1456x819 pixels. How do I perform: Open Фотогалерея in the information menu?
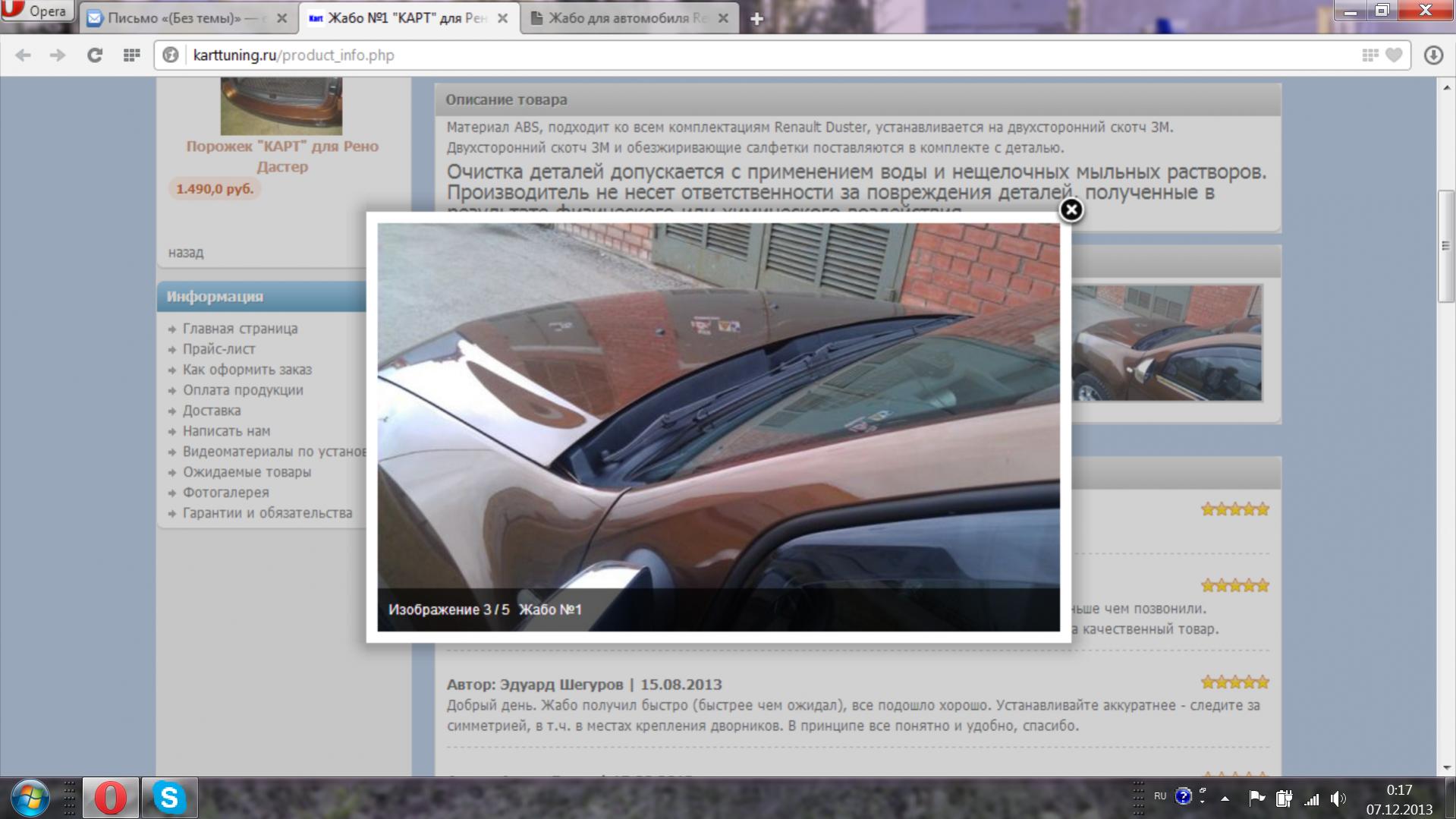coord(225,493)
